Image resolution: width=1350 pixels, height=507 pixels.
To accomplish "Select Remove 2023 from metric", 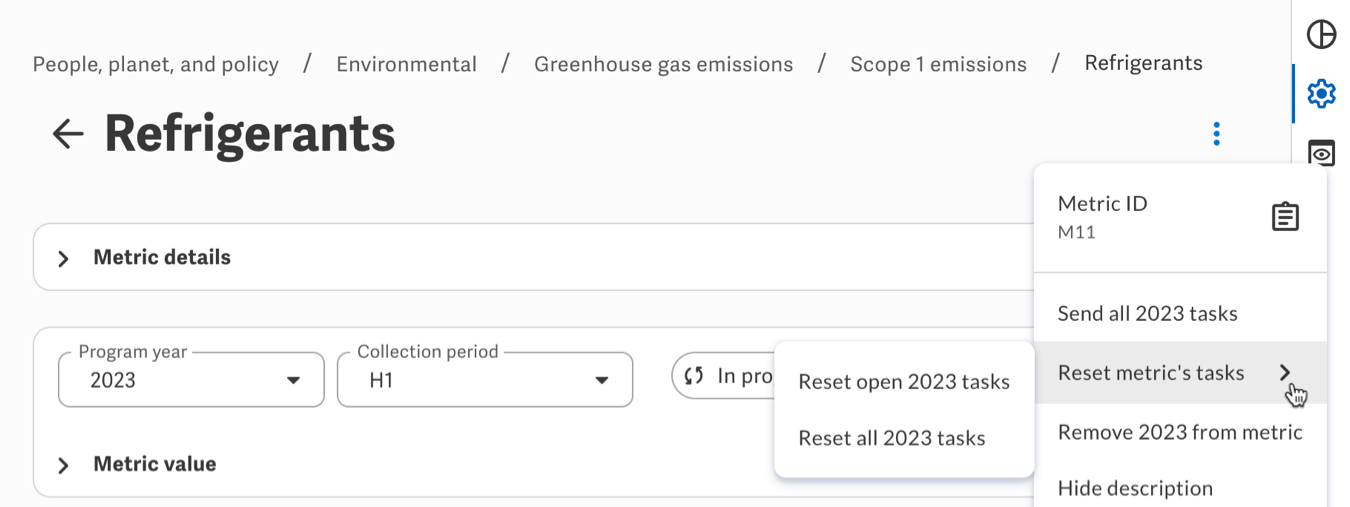I will point(1180,433).
